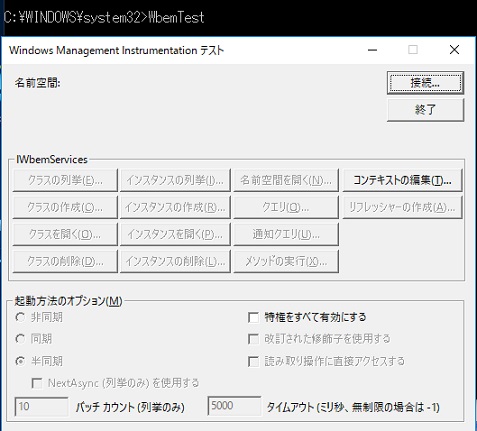The width and height of the screenshot is (477, 431).
Task: Click クラスの列挙(E)... button
Action: click(x=65, y=180)
